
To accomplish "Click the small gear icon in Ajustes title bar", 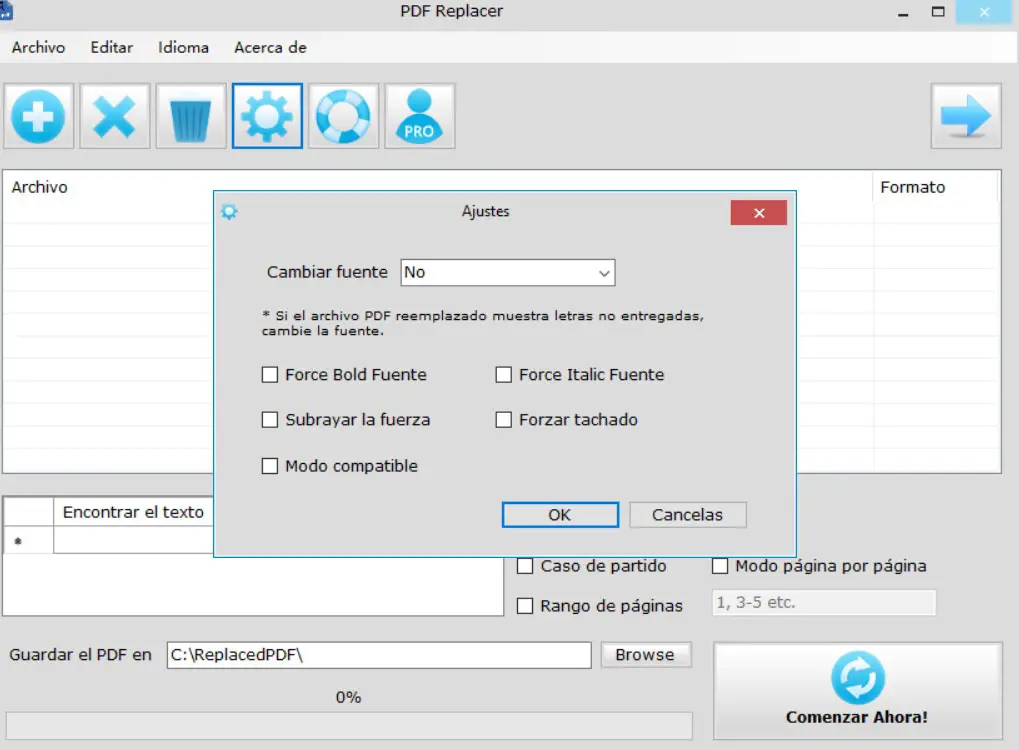I will 229,212.
